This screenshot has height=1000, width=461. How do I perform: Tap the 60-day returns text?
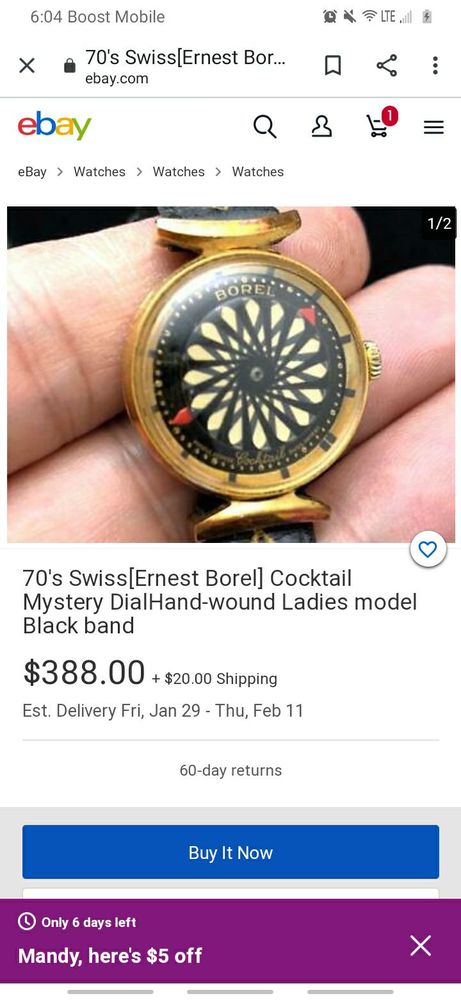231,770
